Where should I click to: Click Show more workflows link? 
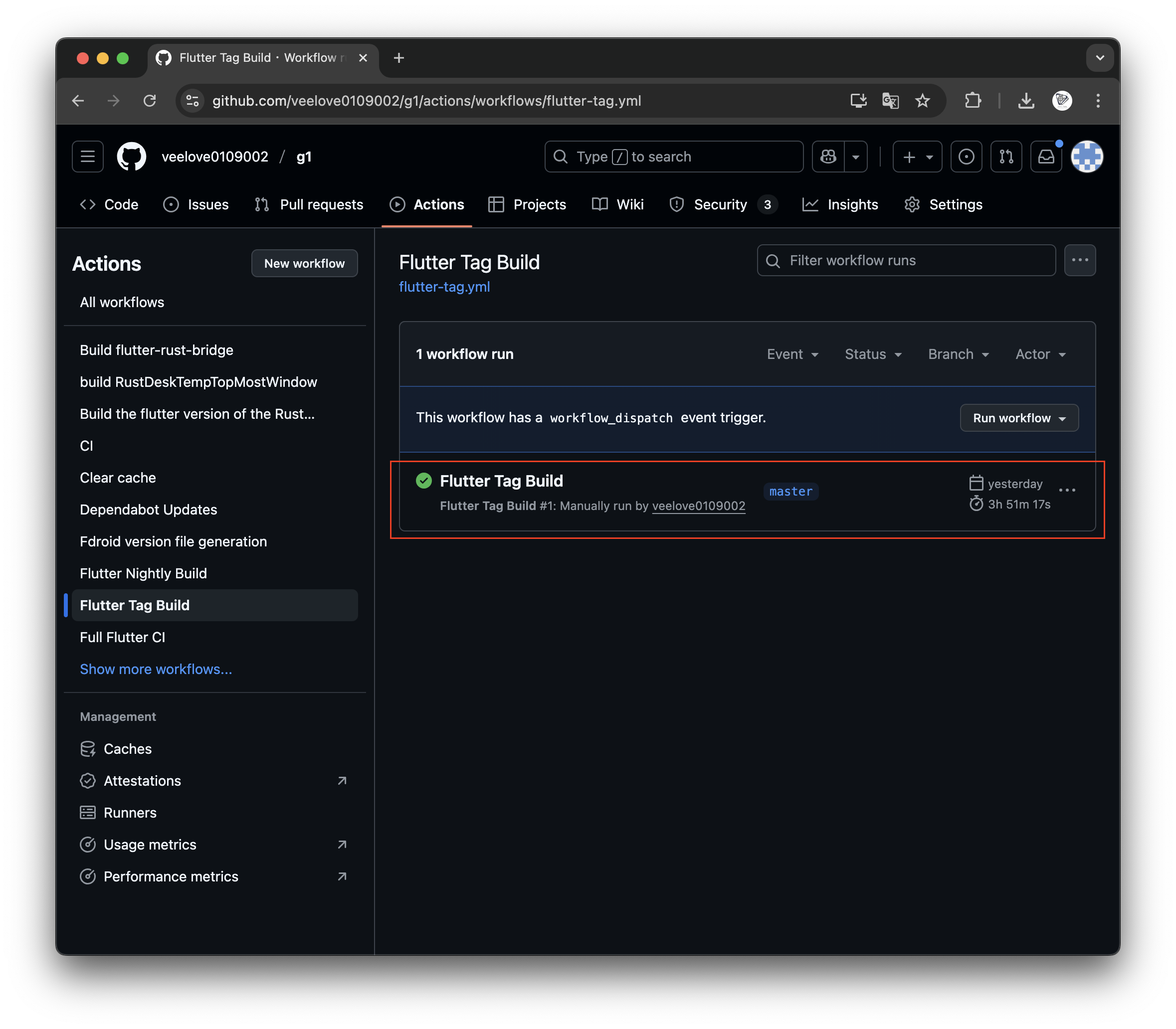(156, 669)
